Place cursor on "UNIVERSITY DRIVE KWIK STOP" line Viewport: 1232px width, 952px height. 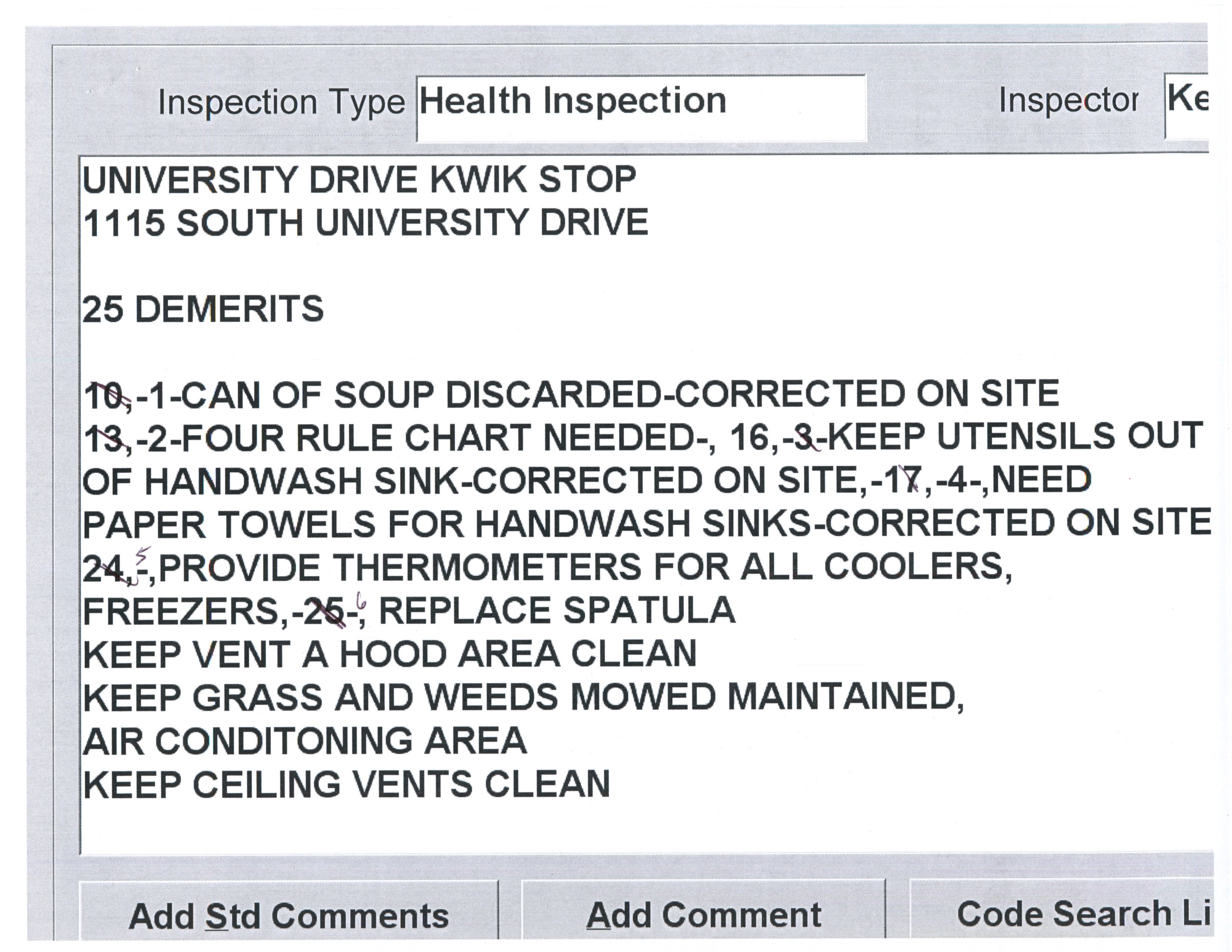[359, 180]
